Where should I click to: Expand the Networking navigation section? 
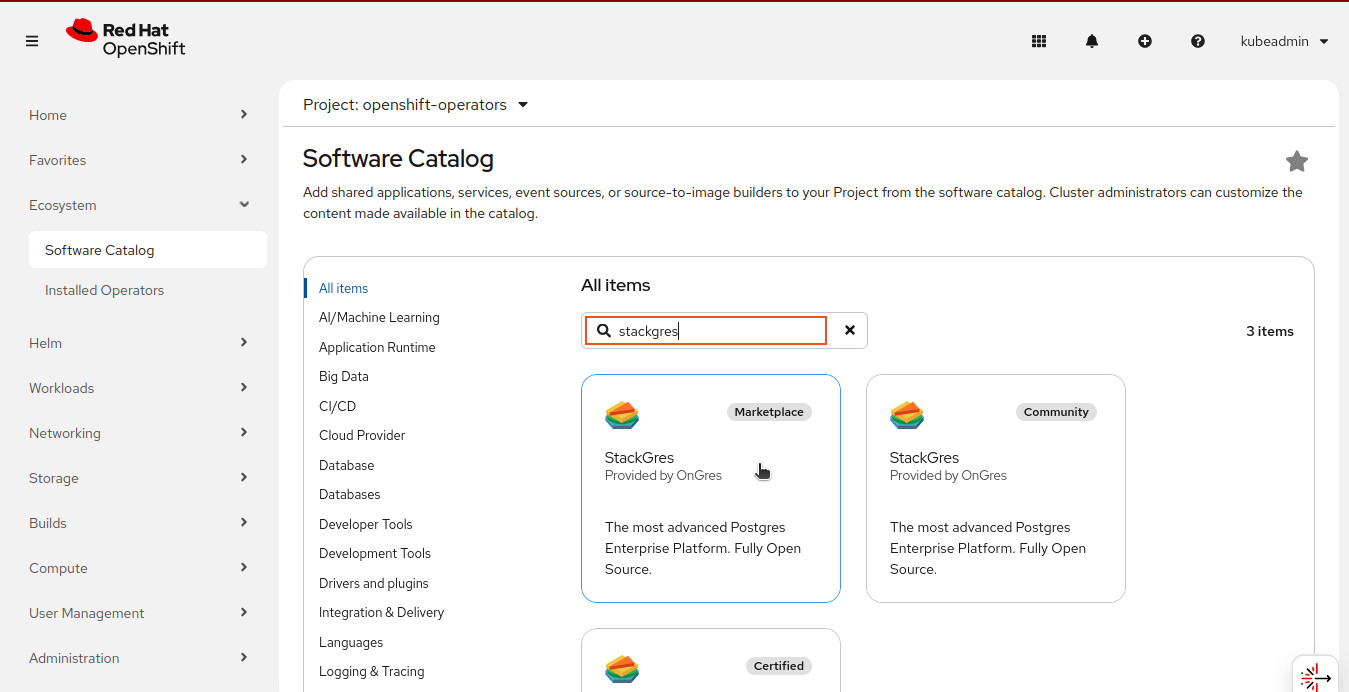click(x=139, y=433)
